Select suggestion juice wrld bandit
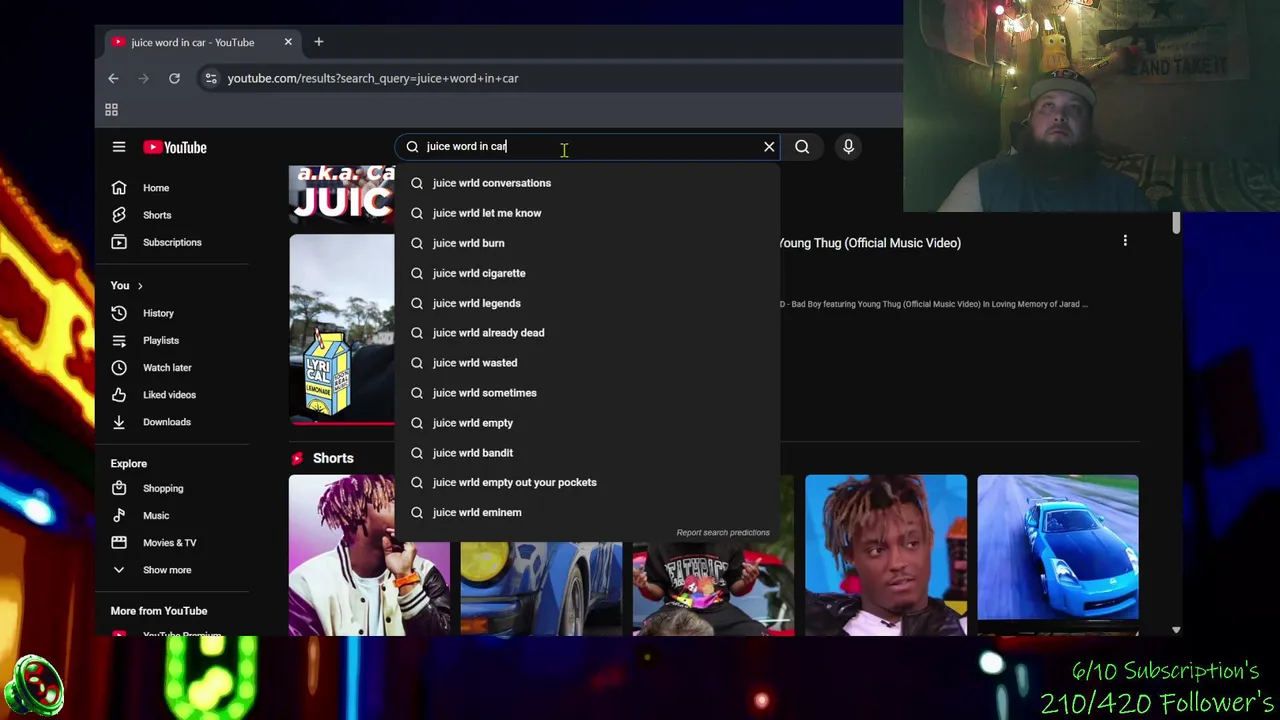 tap(588, 453)
